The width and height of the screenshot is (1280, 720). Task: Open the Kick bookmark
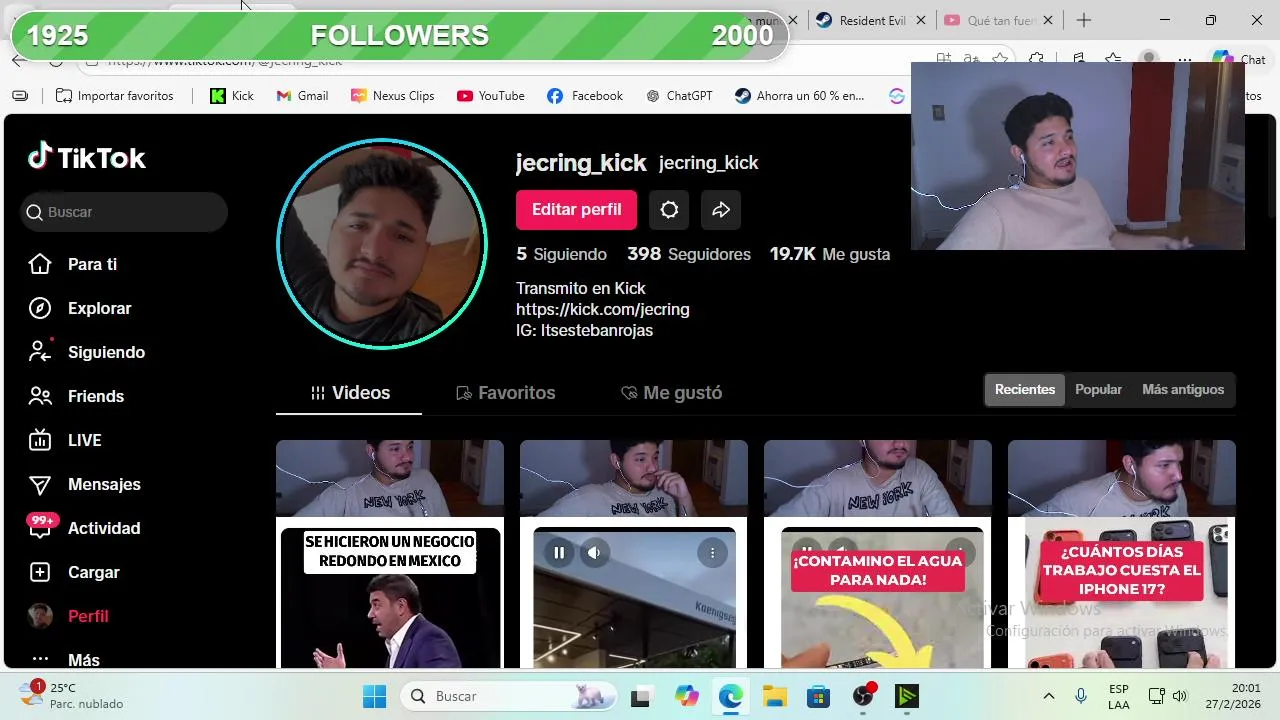(x=232, y=96)
